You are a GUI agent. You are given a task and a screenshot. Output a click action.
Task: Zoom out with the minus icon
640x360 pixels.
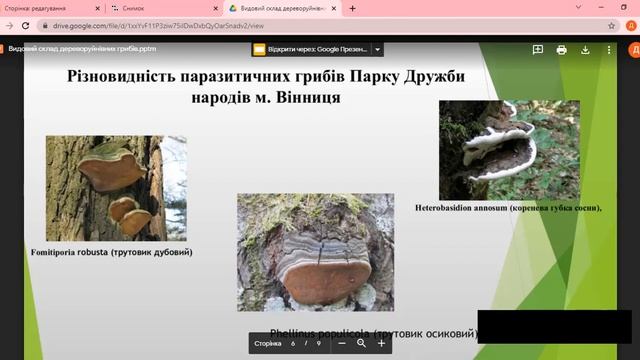[342, 344]
